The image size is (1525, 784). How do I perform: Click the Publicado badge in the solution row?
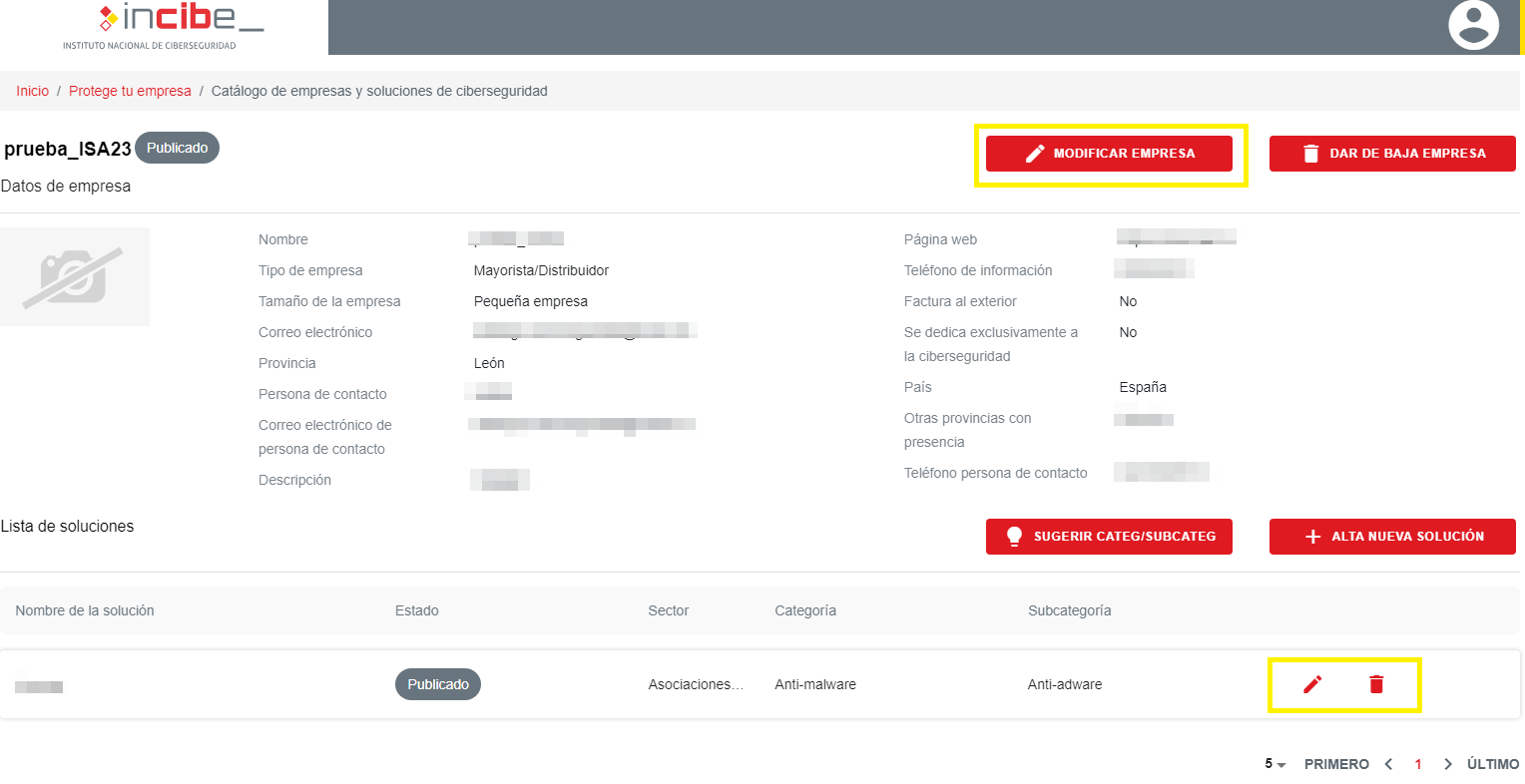[x=438, y=684]
